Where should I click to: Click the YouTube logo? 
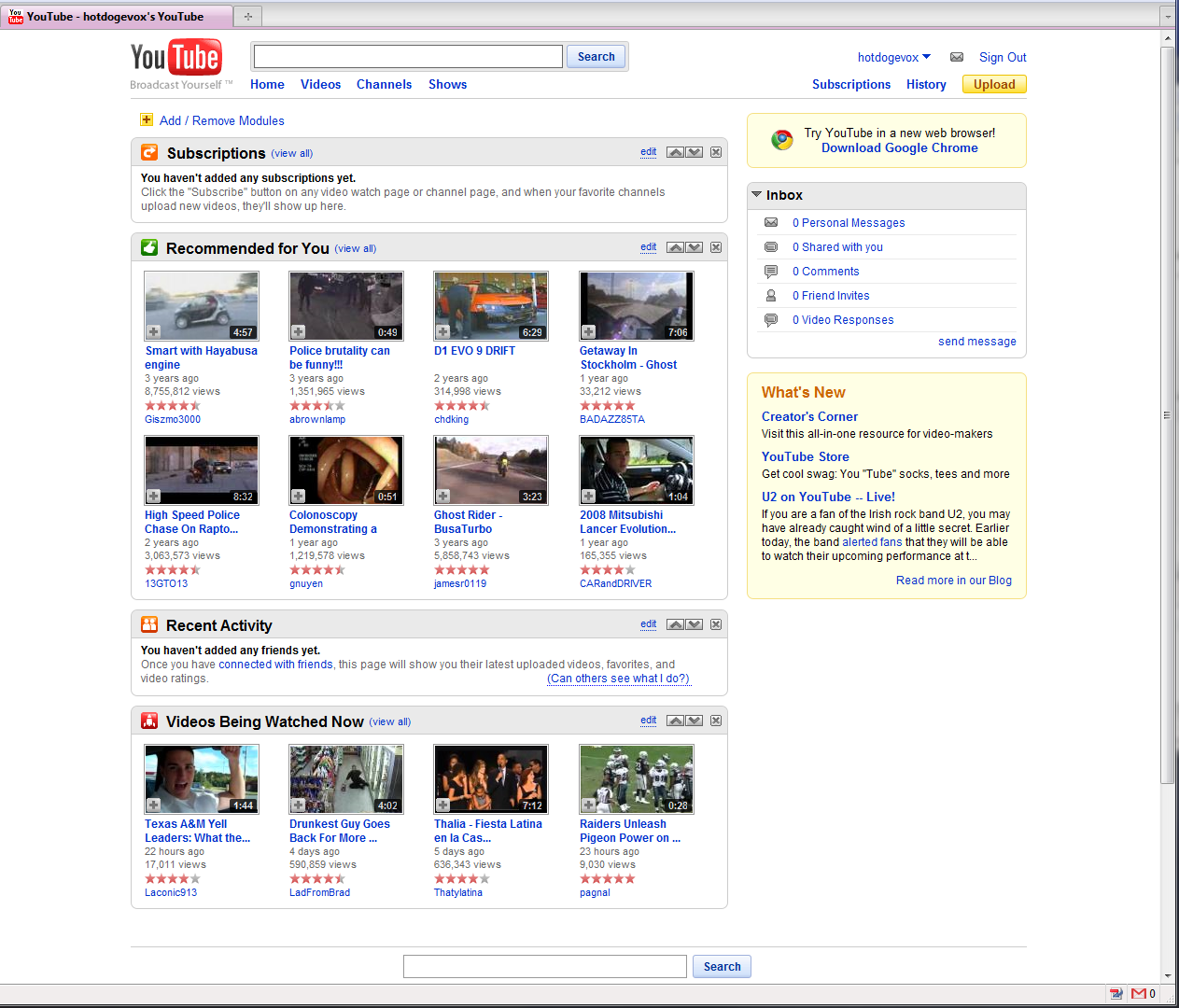176,58
